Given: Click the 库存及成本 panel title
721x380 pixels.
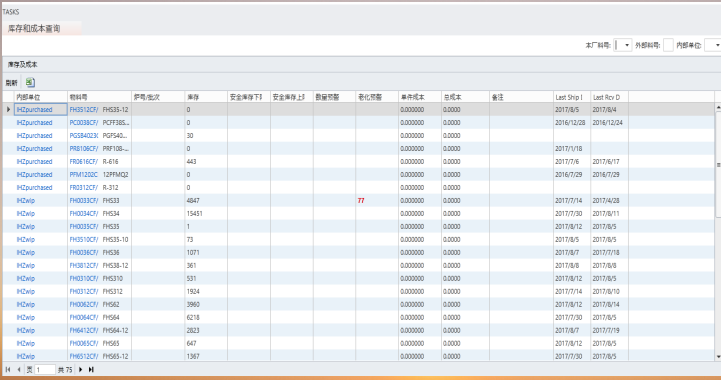Looking at the screenshot, I should pos(23,64).
